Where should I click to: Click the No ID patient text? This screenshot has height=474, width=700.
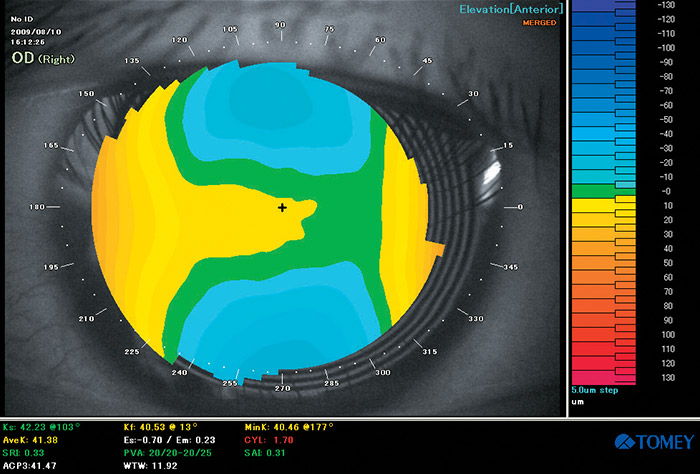click(x=22, y=19)
